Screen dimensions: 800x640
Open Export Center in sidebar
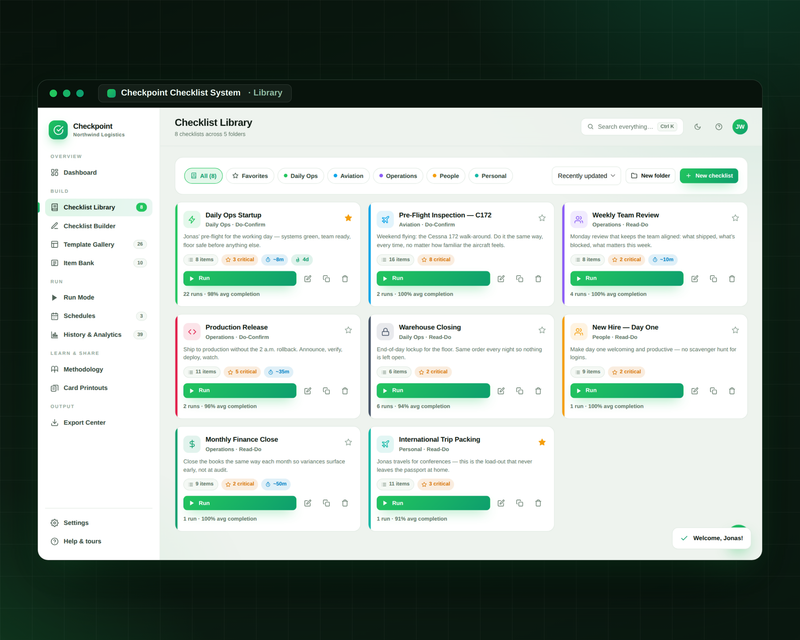[x=98, y=423]
